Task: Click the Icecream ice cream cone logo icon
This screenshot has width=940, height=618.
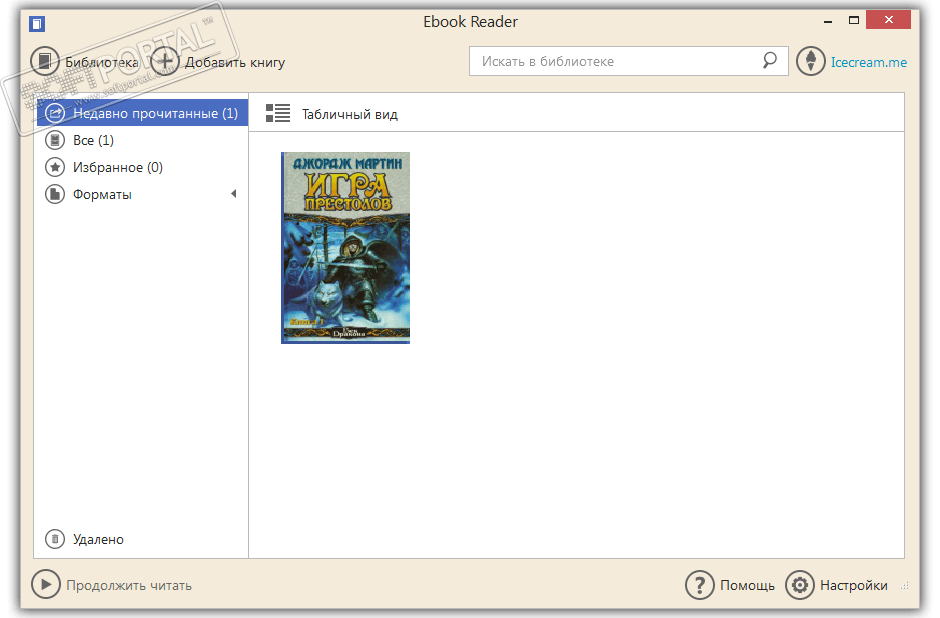Action: pos(811,61)
